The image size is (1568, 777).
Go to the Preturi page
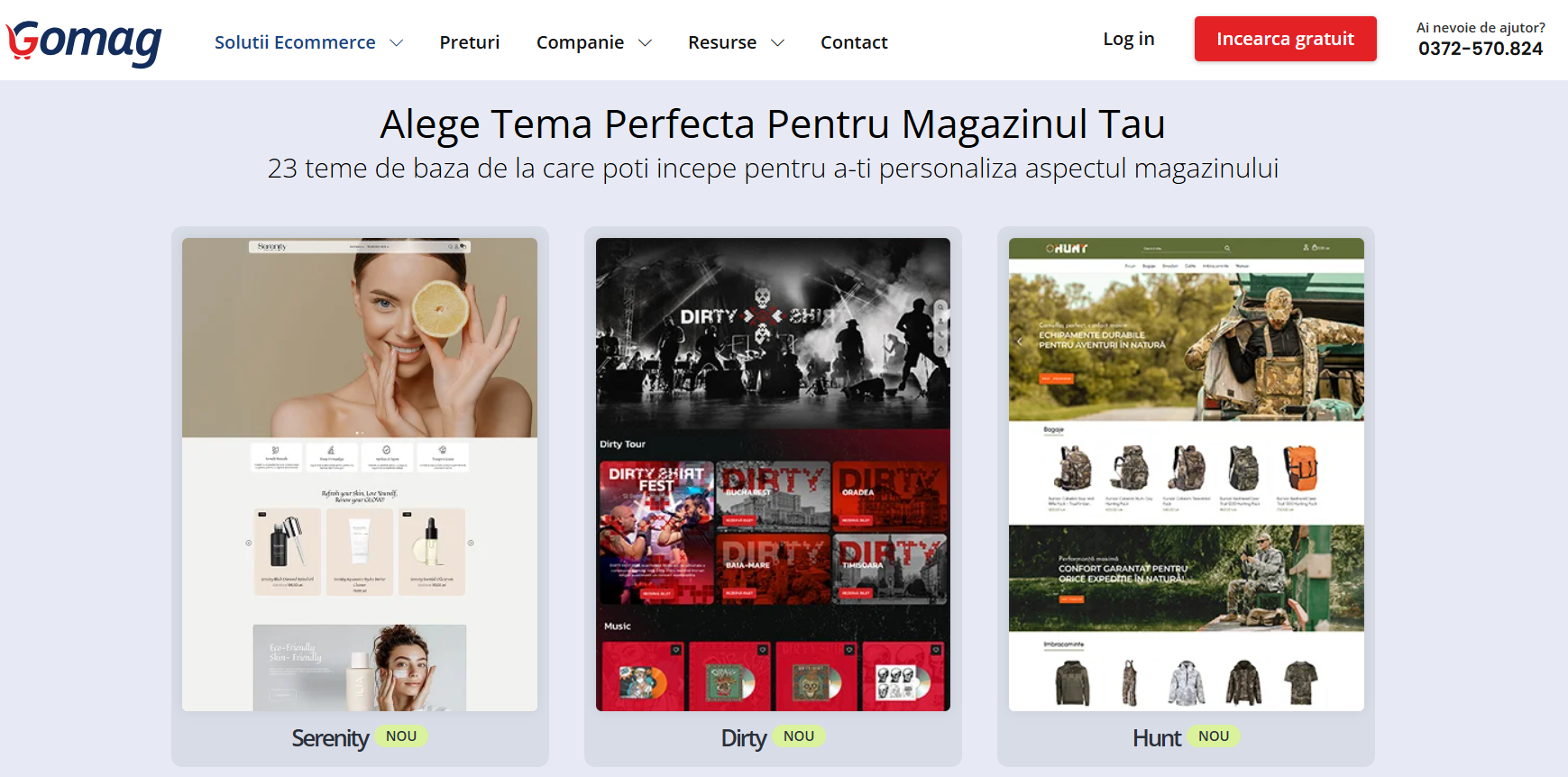[x=470, y=42]
